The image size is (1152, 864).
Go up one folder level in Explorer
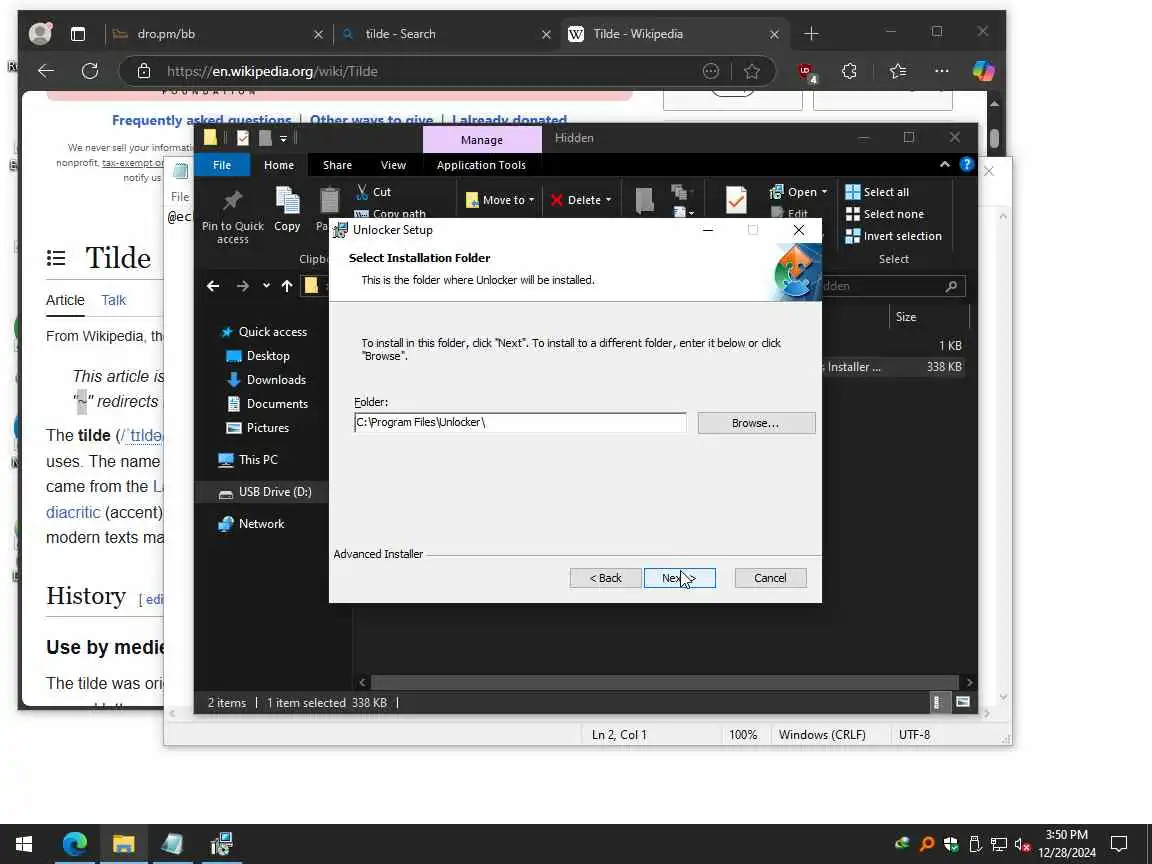click(x=287, y=286)
